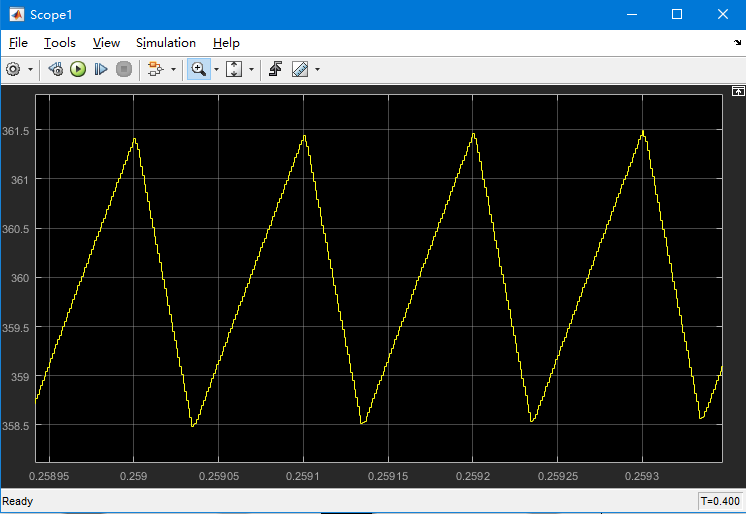Expand the Configuration Properties dropdown arrow
This screenshot has width=746, height=514.
30,69
